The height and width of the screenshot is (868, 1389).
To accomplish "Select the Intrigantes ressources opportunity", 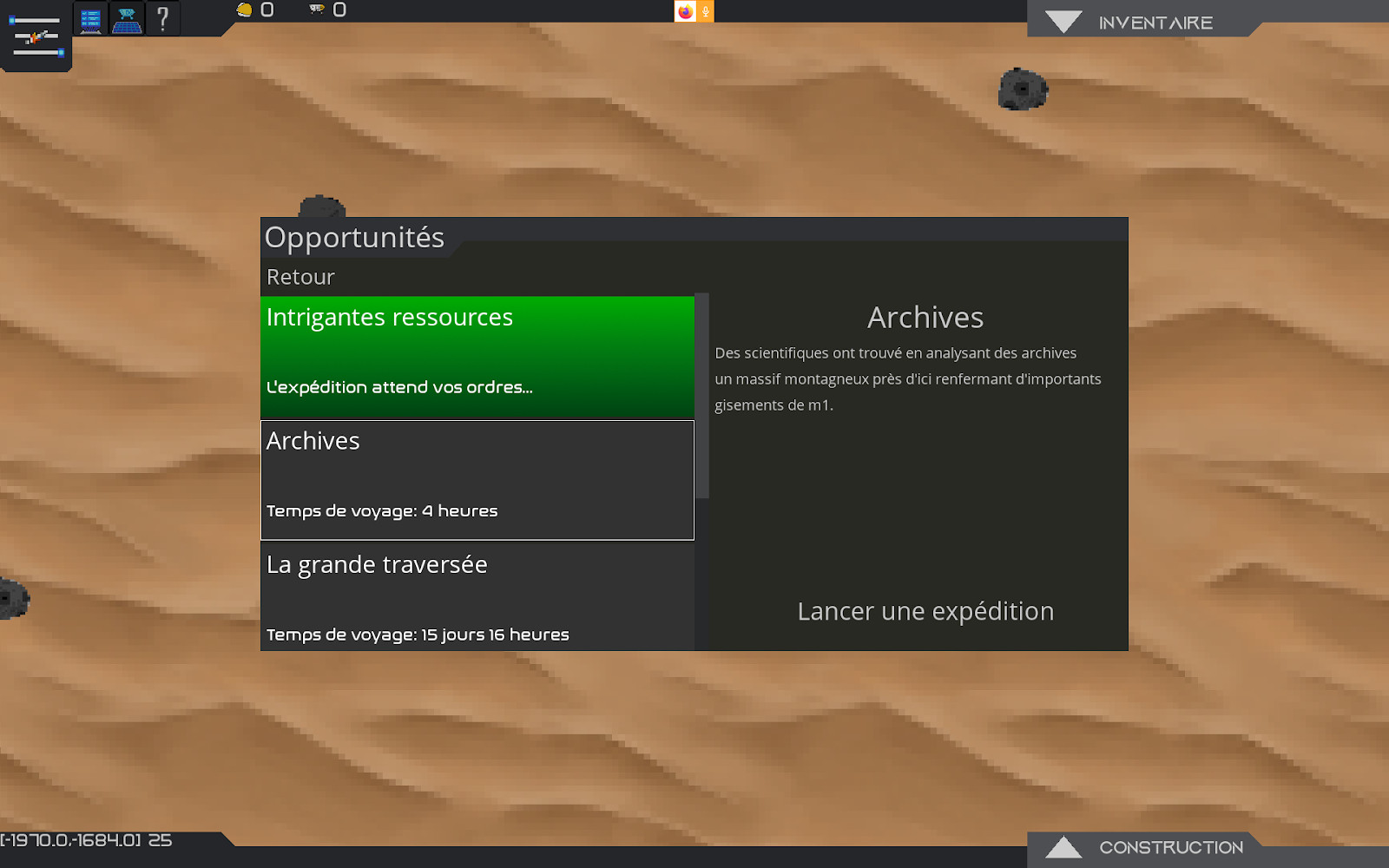I will tap(477, 357).
